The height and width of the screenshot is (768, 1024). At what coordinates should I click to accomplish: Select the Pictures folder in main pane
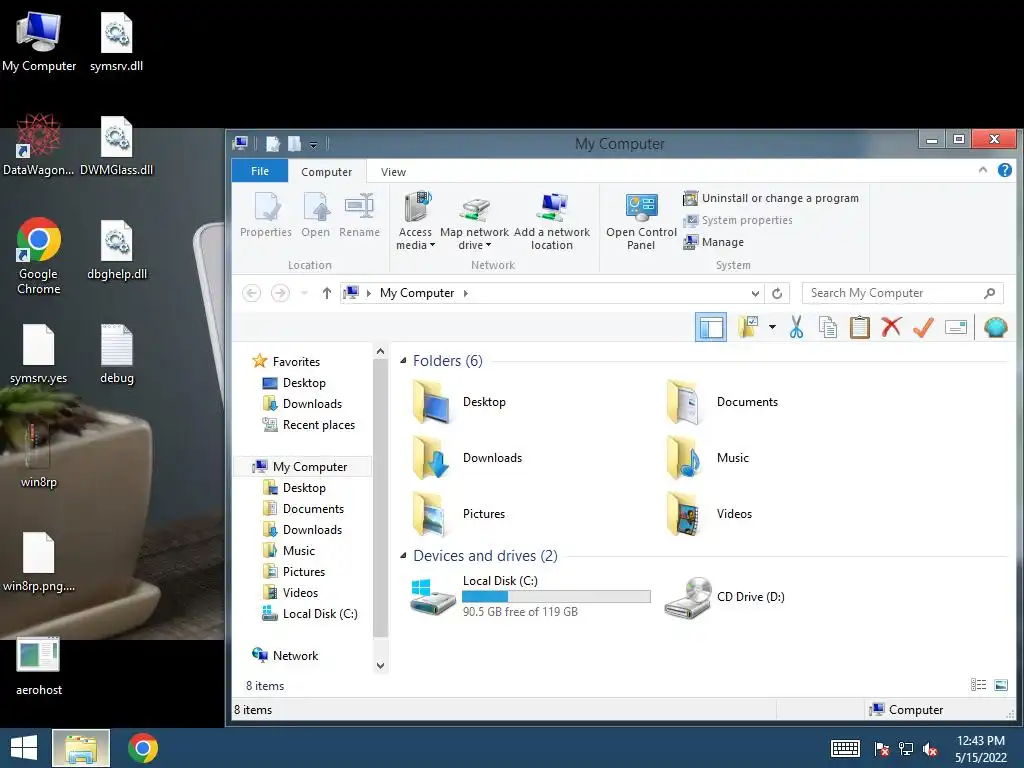point(459,514)
